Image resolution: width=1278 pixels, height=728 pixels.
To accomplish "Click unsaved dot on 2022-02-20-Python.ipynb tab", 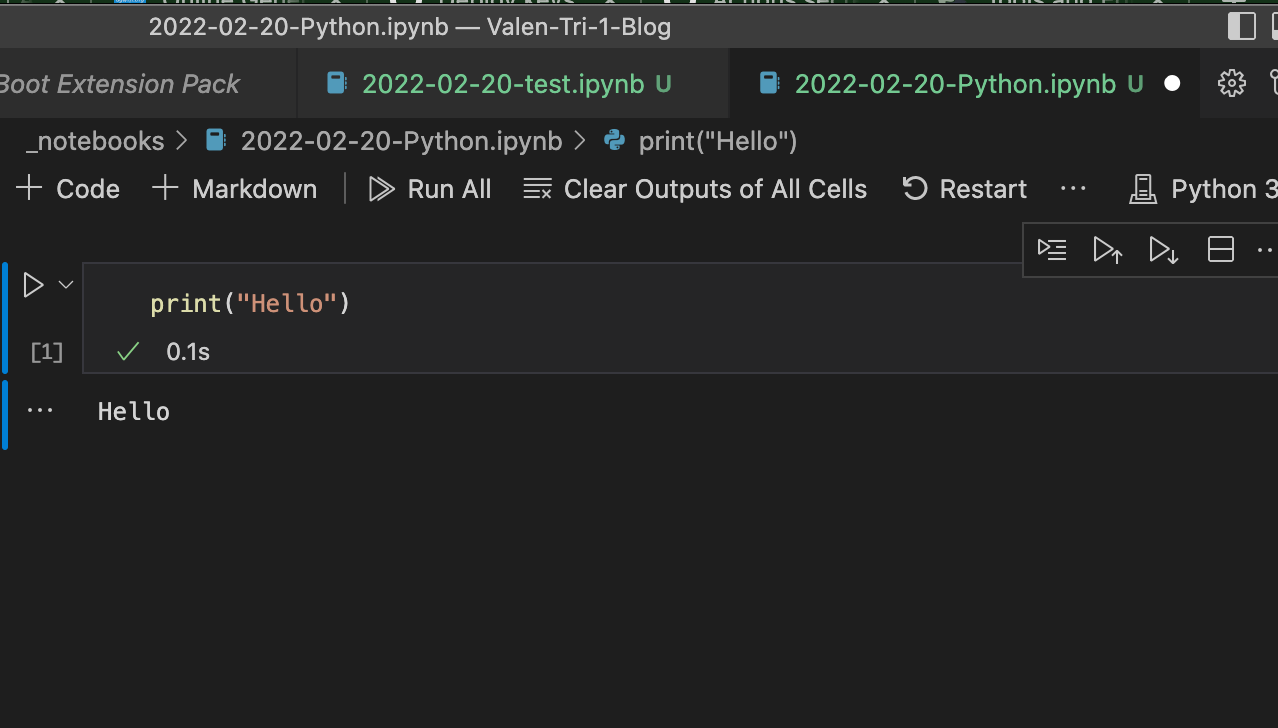I will click(x=1172, y=84).
